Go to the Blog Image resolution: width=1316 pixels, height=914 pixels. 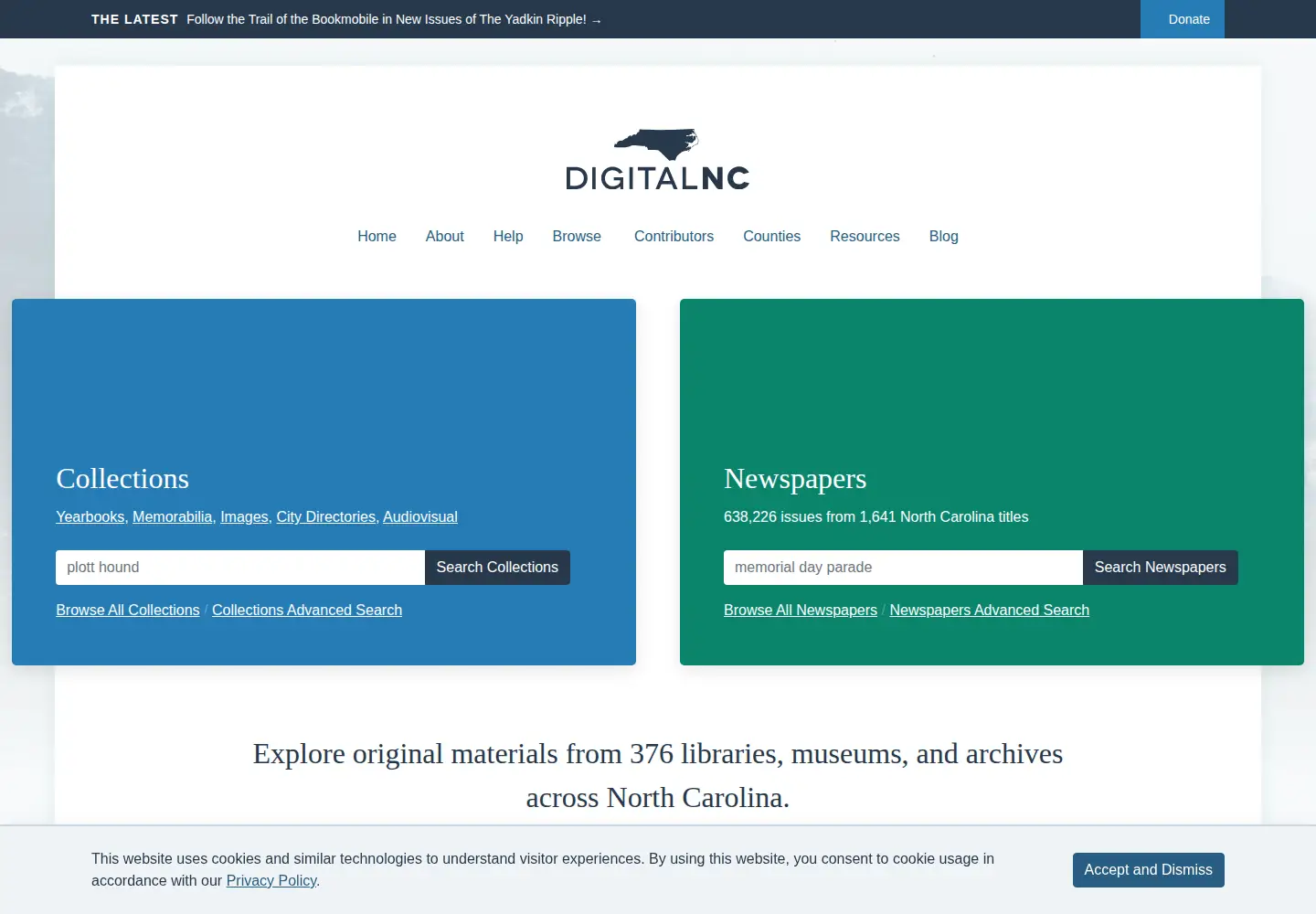[943, 236]
